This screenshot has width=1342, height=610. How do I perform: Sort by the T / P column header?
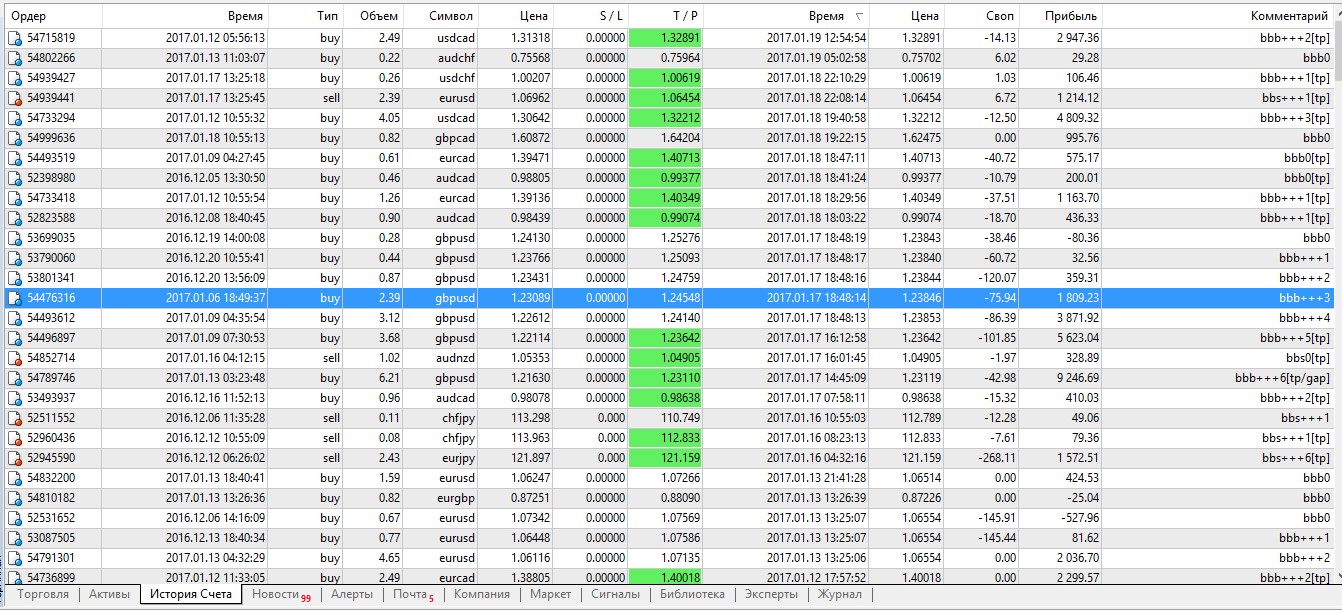(x=666, y=16)
